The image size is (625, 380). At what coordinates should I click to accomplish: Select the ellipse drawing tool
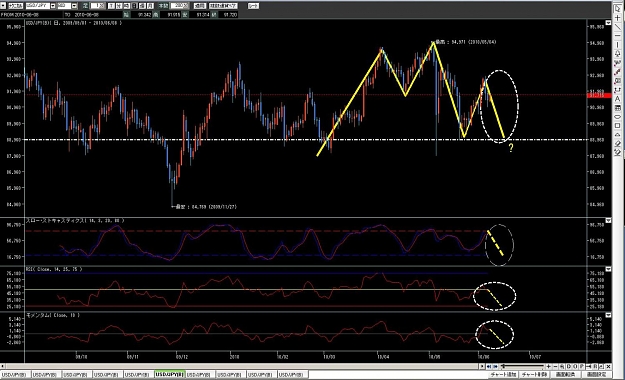tap(617, 117)
